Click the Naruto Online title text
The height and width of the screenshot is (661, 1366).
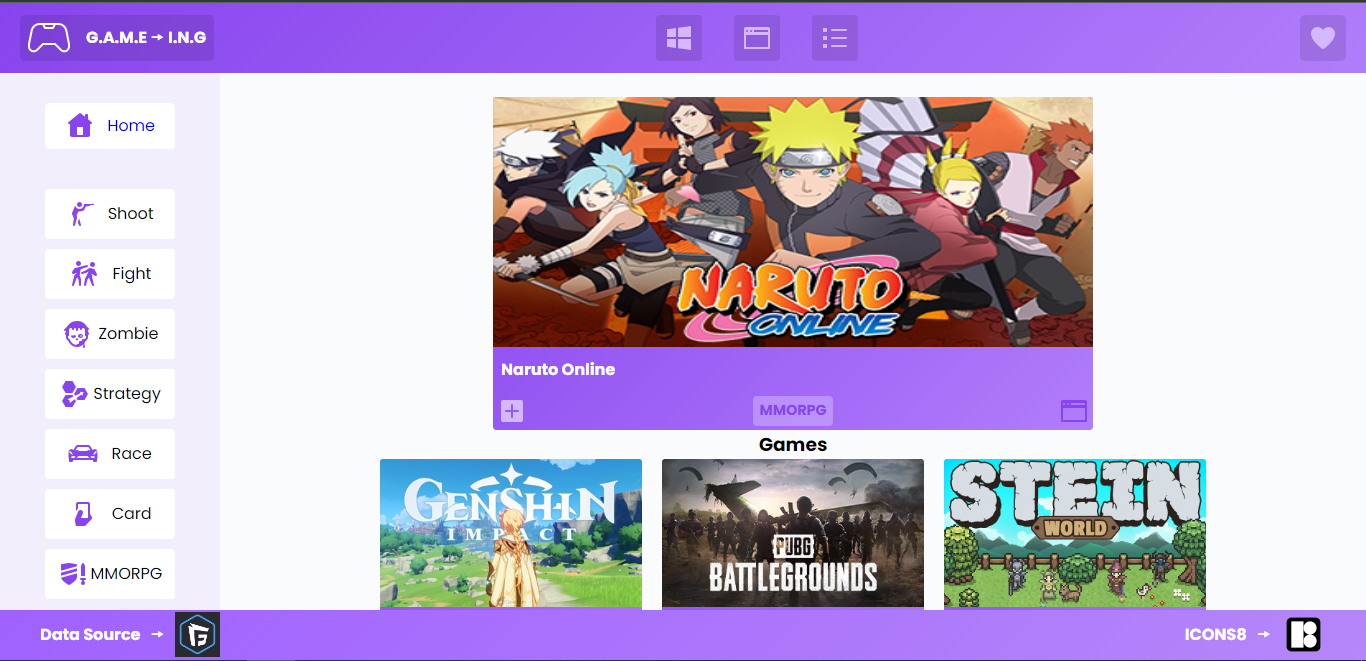click(558, 370)
